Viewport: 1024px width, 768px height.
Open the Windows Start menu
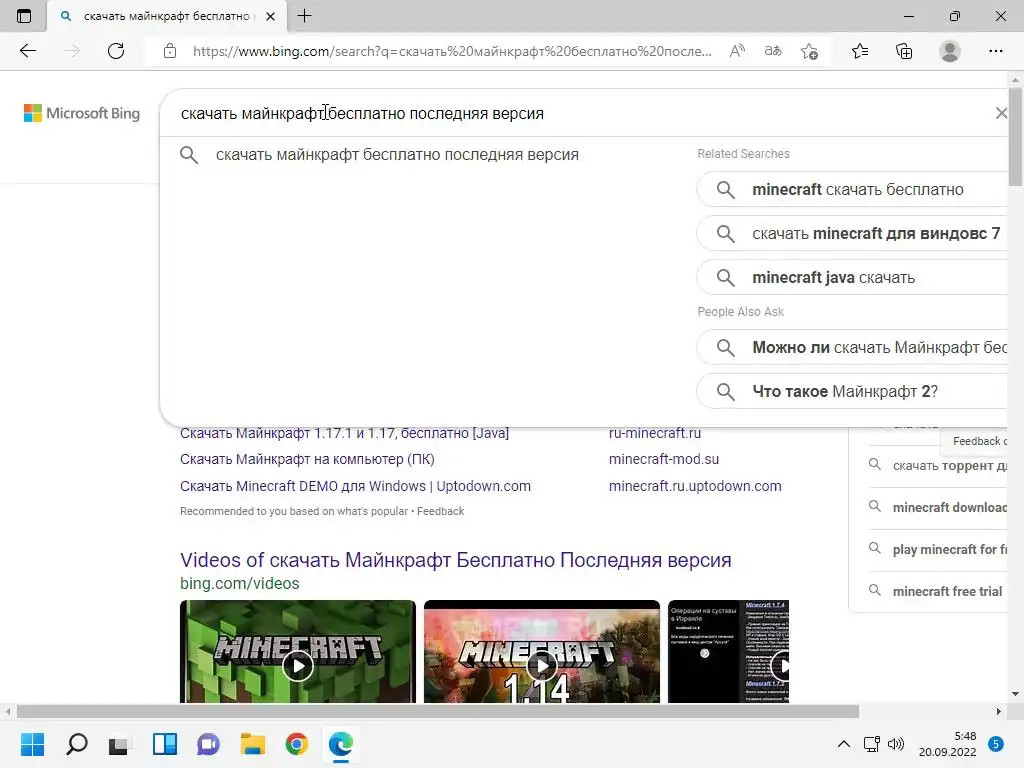click(x=32, y=744)
